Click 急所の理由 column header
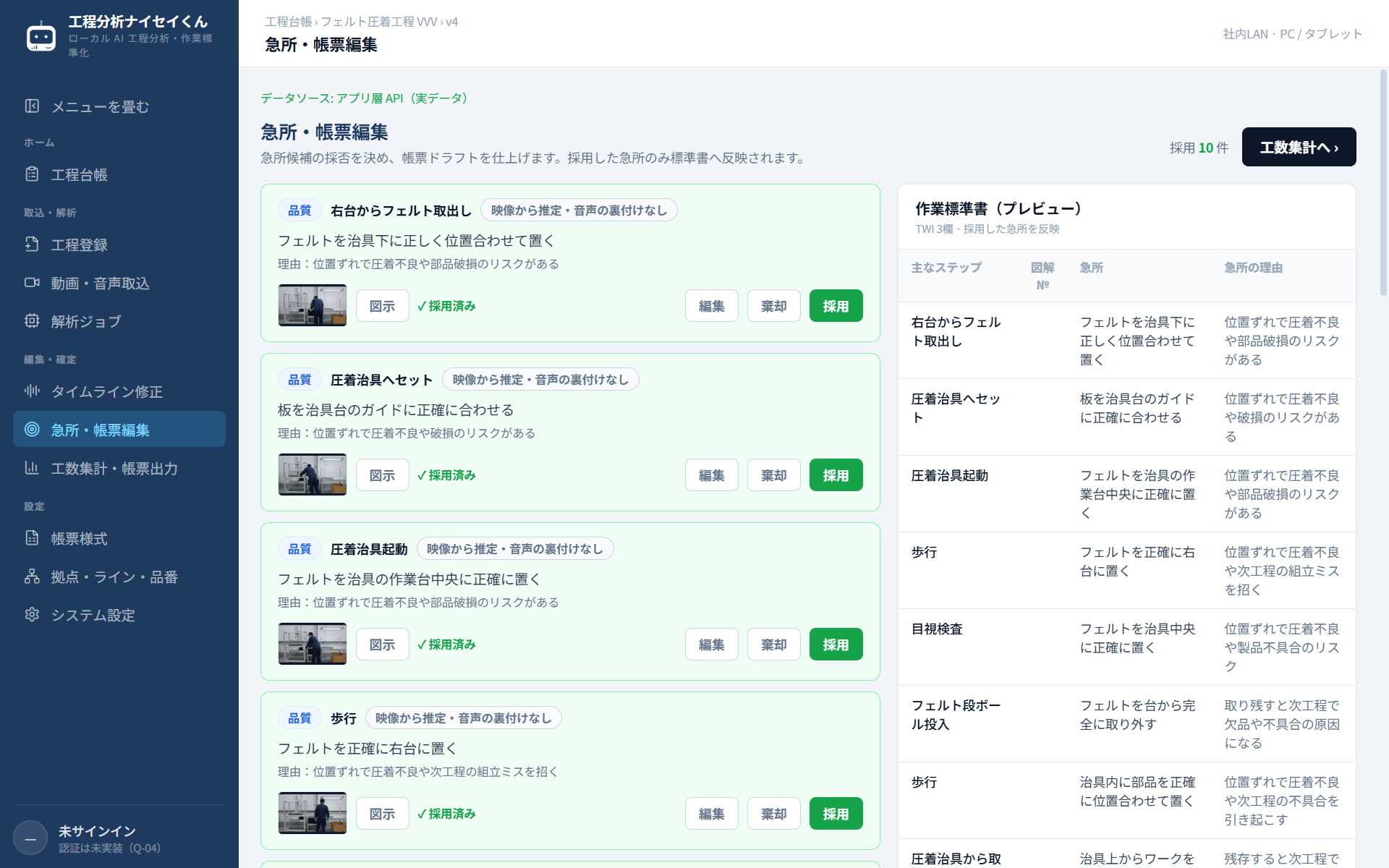 [x=1254, y=268]
